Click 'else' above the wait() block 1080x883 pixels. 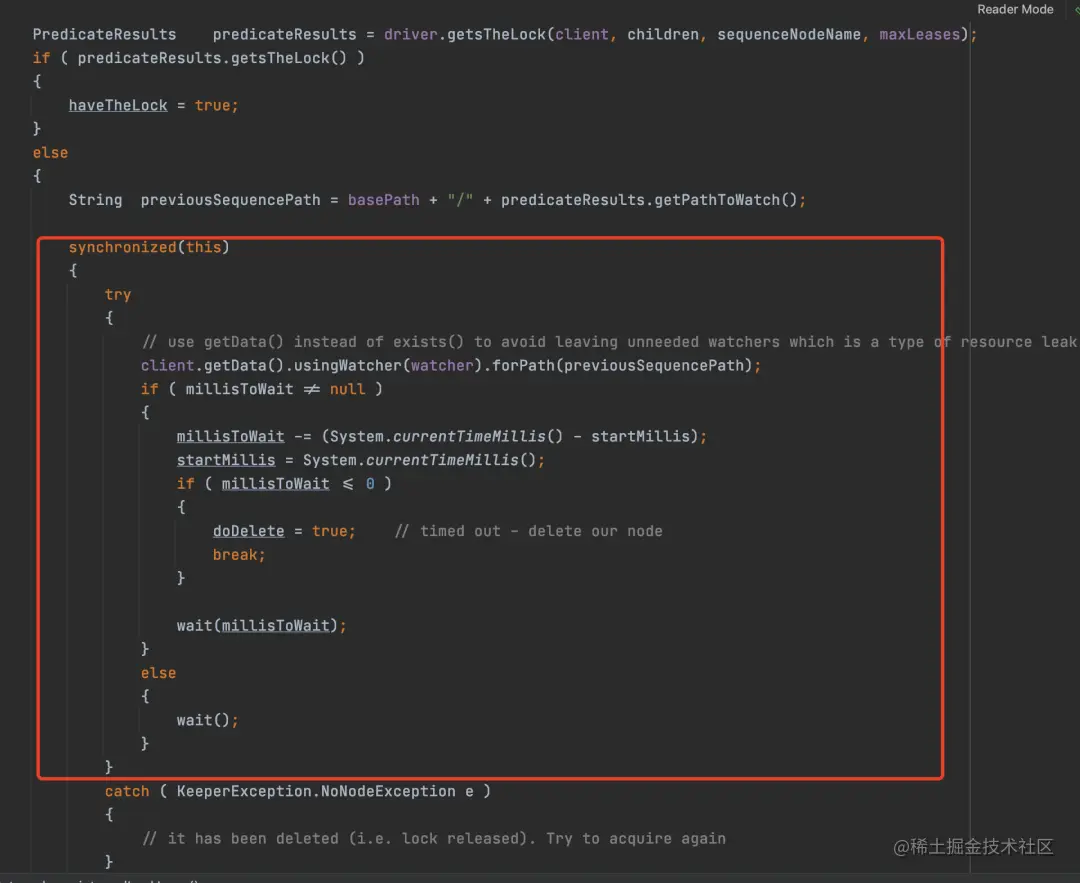point(158,673)
